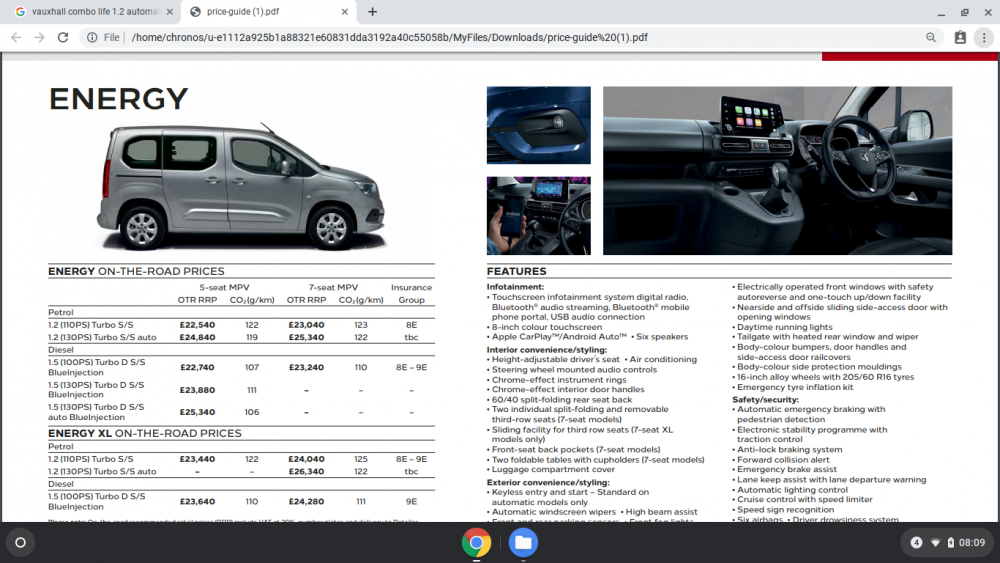The image size is (1000, 563).
Task: Click the battery status icon
Action: [x=950, y=543]
